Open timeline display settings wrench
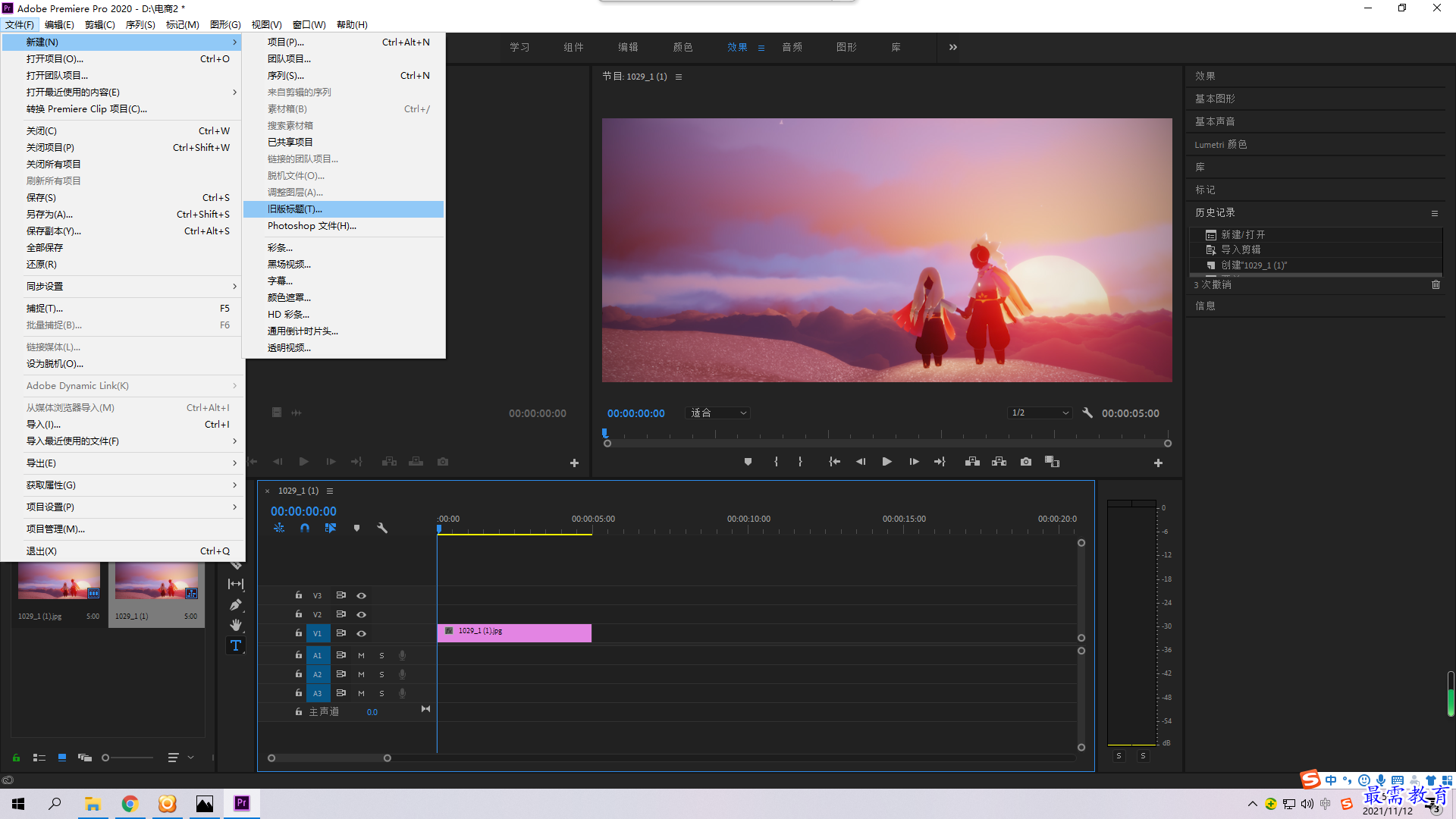This screenshot has width=1456, height=819. (382, 528)
